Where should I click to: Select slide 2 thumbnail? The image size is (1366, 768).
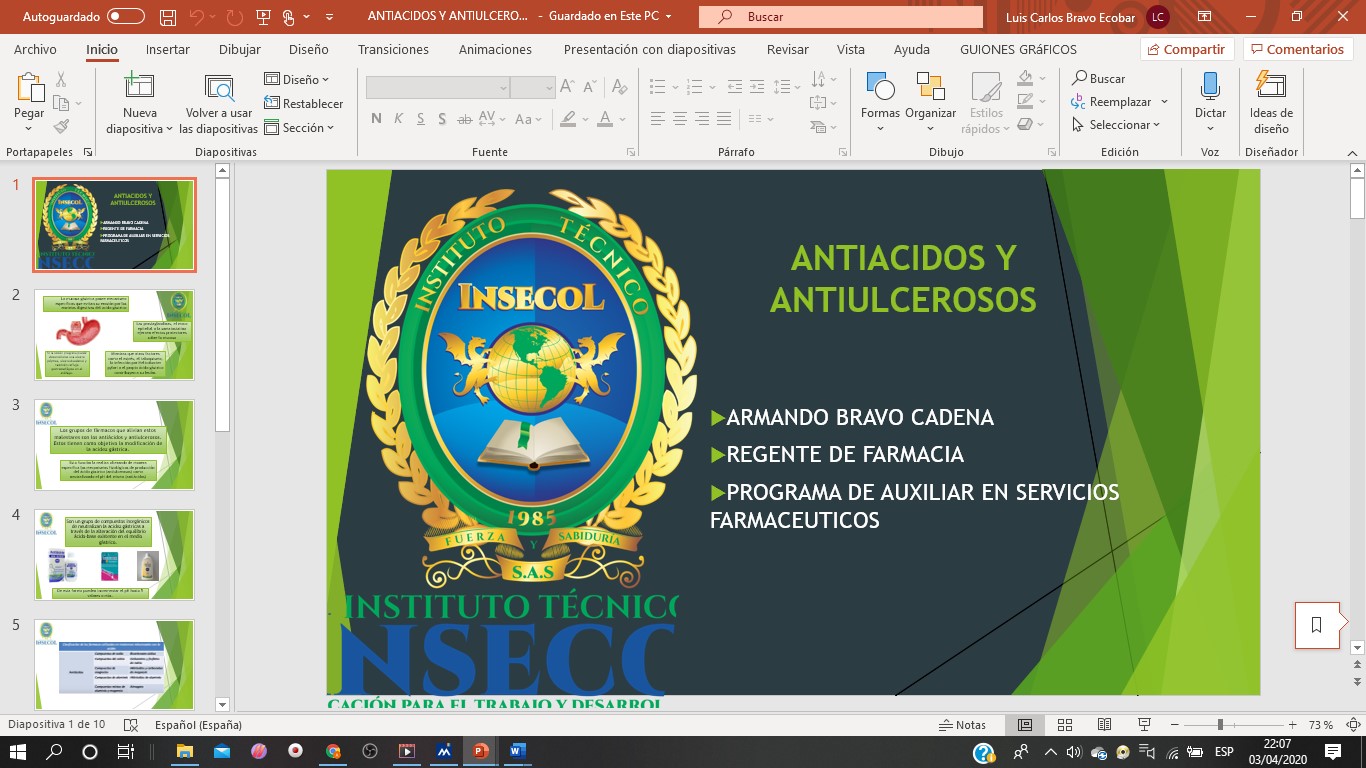click(x=114, y=335)
